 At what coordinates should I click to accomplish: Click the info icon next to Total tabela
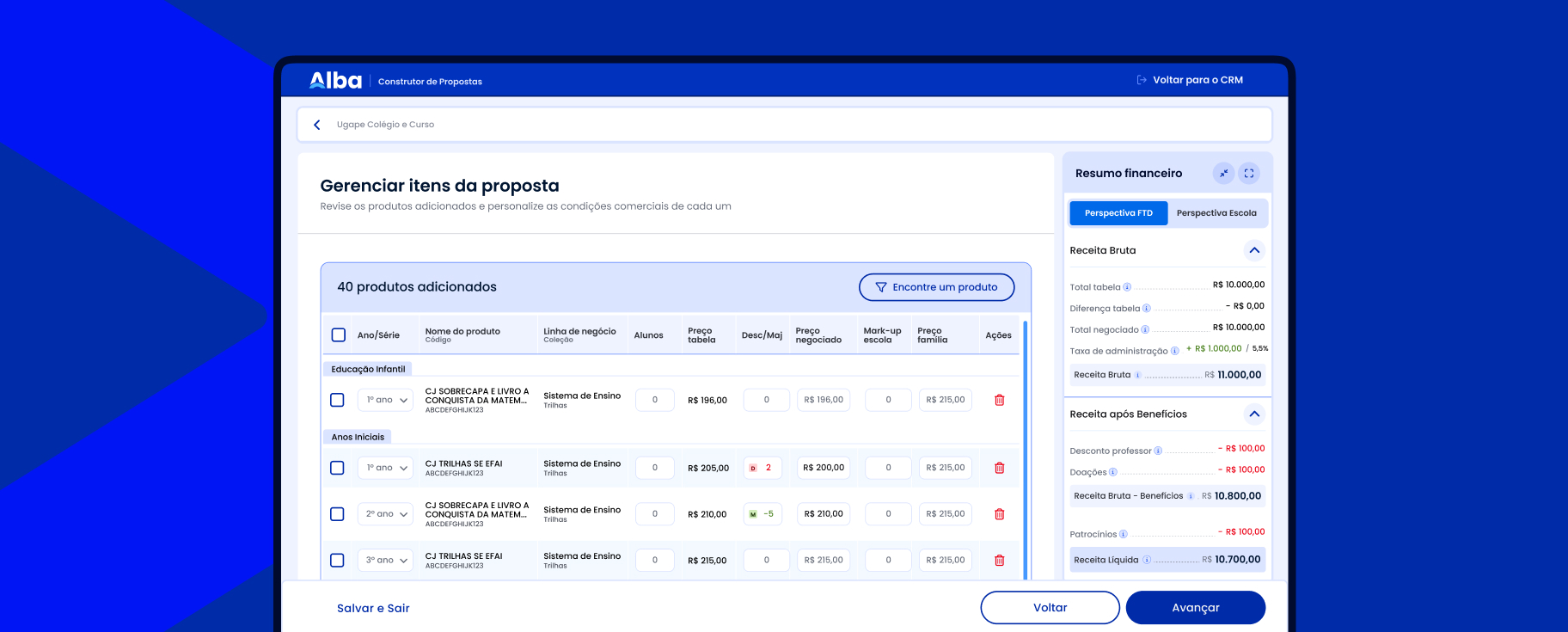1127,287
